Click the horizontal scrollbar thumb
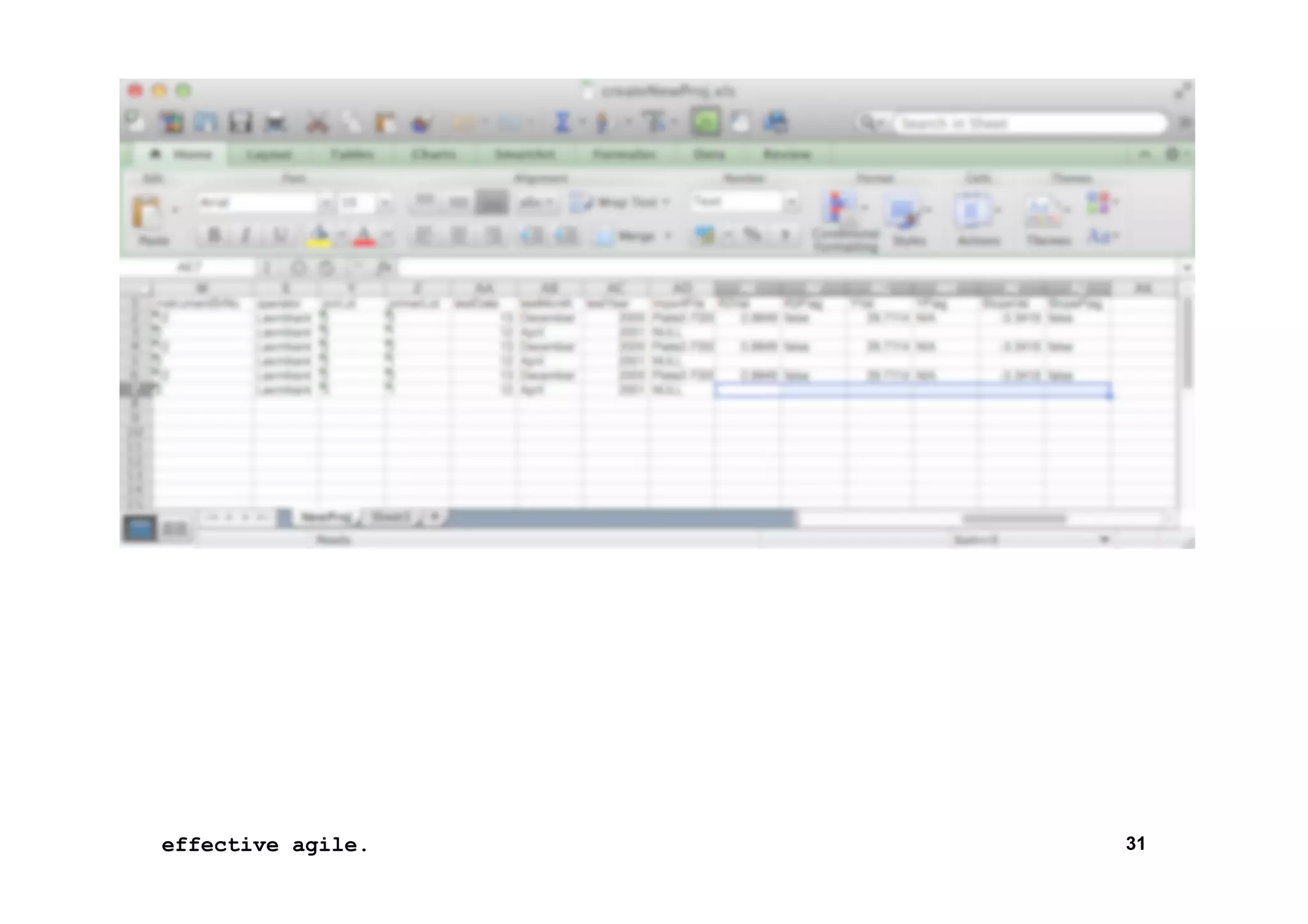1308x924 pixels. [x=1014, y=519]
